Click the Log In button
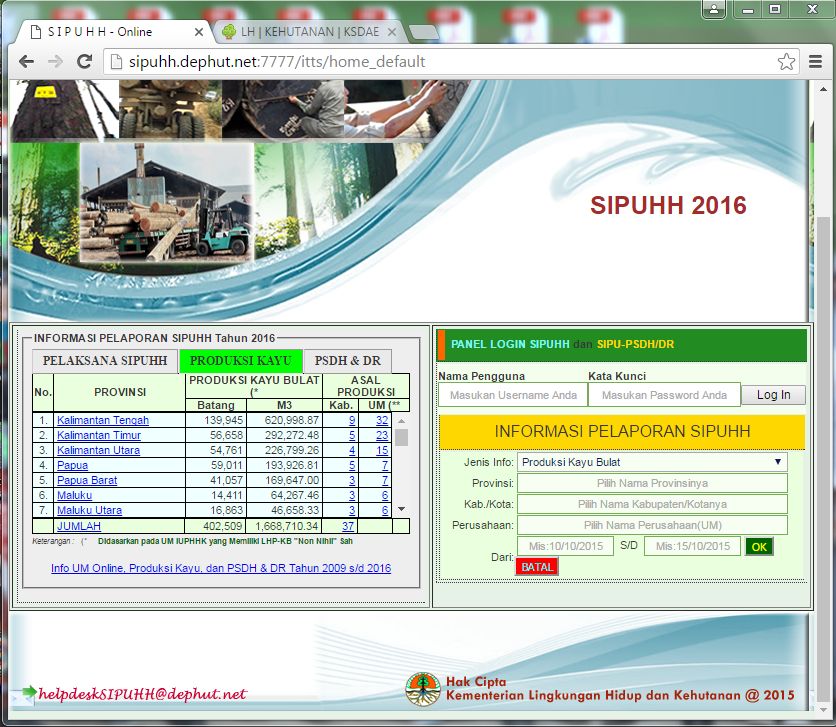The image size is (836, 727). (x=774, y=395)
